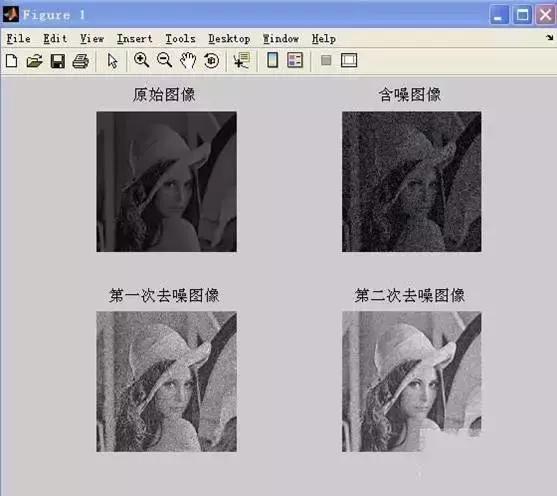Select the Edit Plot arrow tool
The image size is (557, 496).
[x=112, y=61]
